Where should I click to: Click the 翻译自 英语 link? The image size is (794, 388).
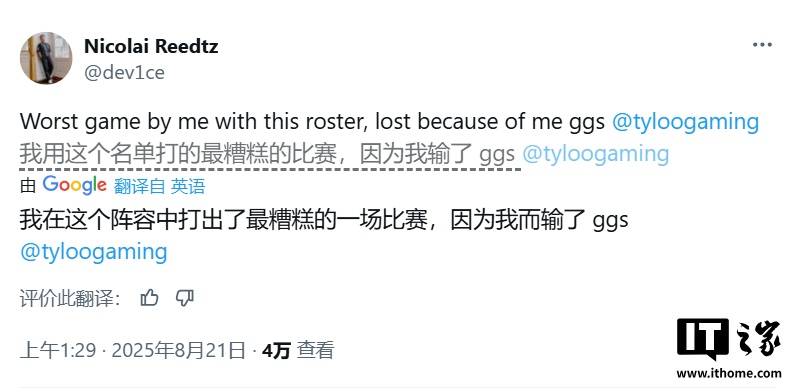point(160,186)
